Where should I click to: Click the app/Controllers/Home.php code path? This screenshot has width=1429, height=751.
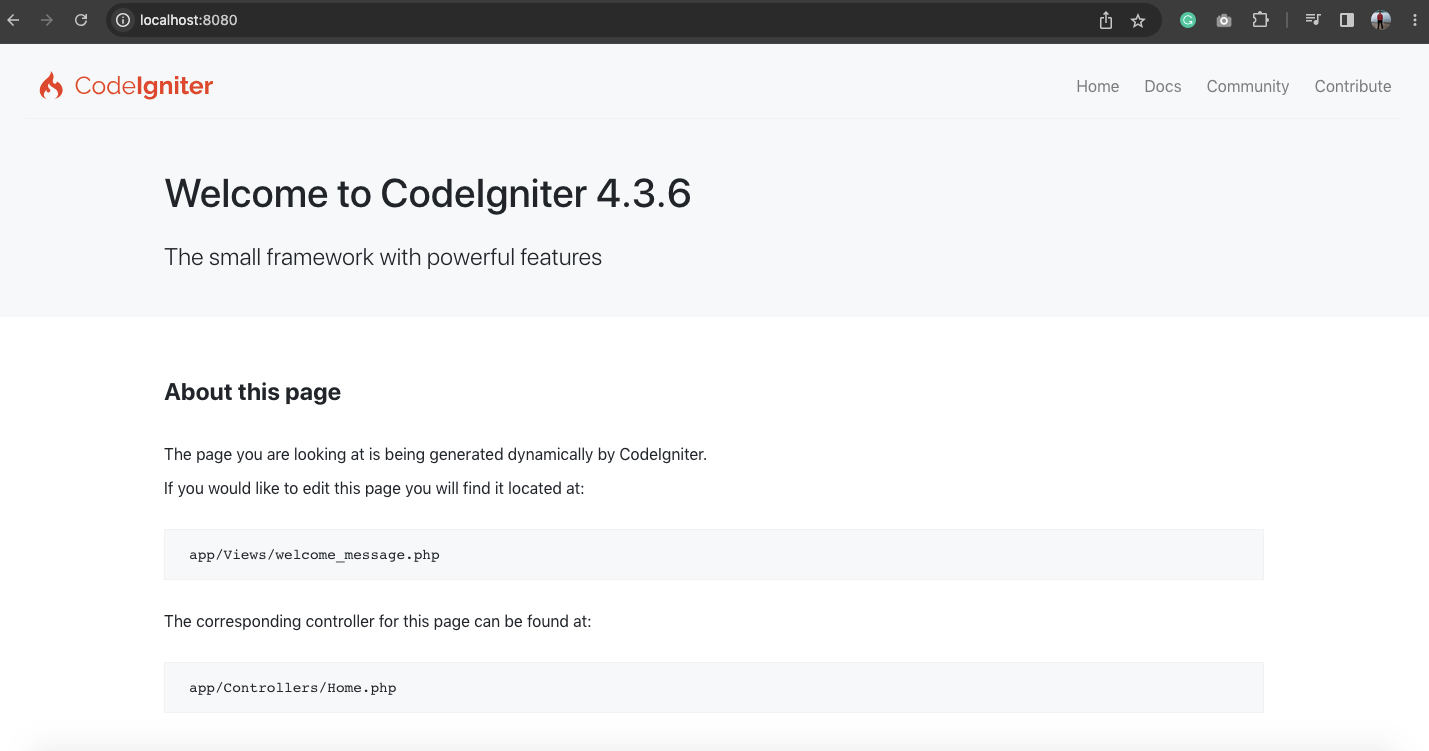tap(293, 688)
